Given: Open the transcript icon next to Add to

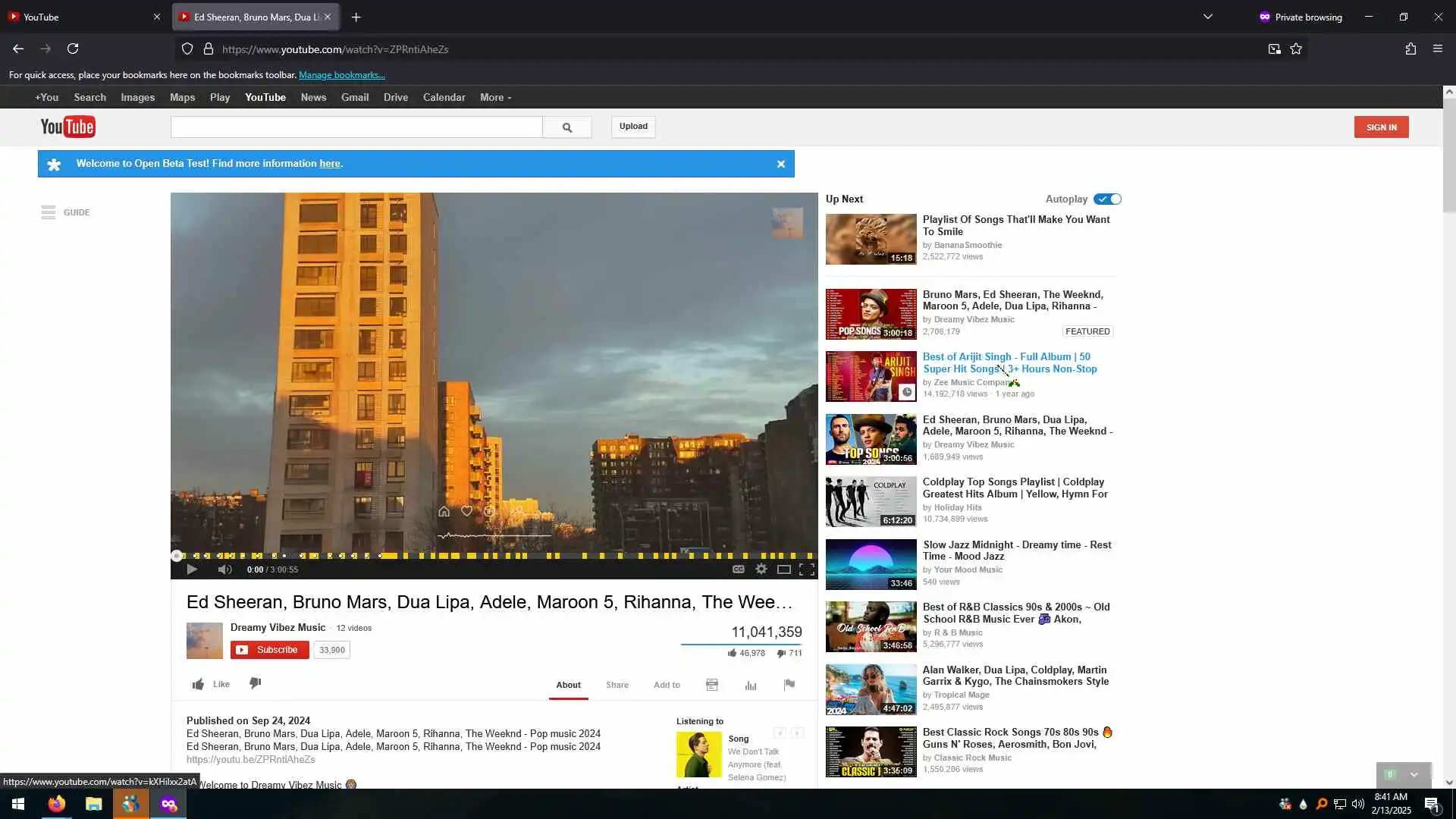Looking at the screenshot, I should point(712,685).
